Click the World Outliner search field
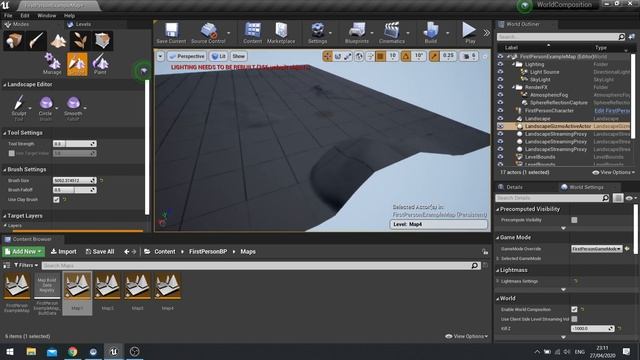This screenshot has height=360, width=640. (560, 37)
